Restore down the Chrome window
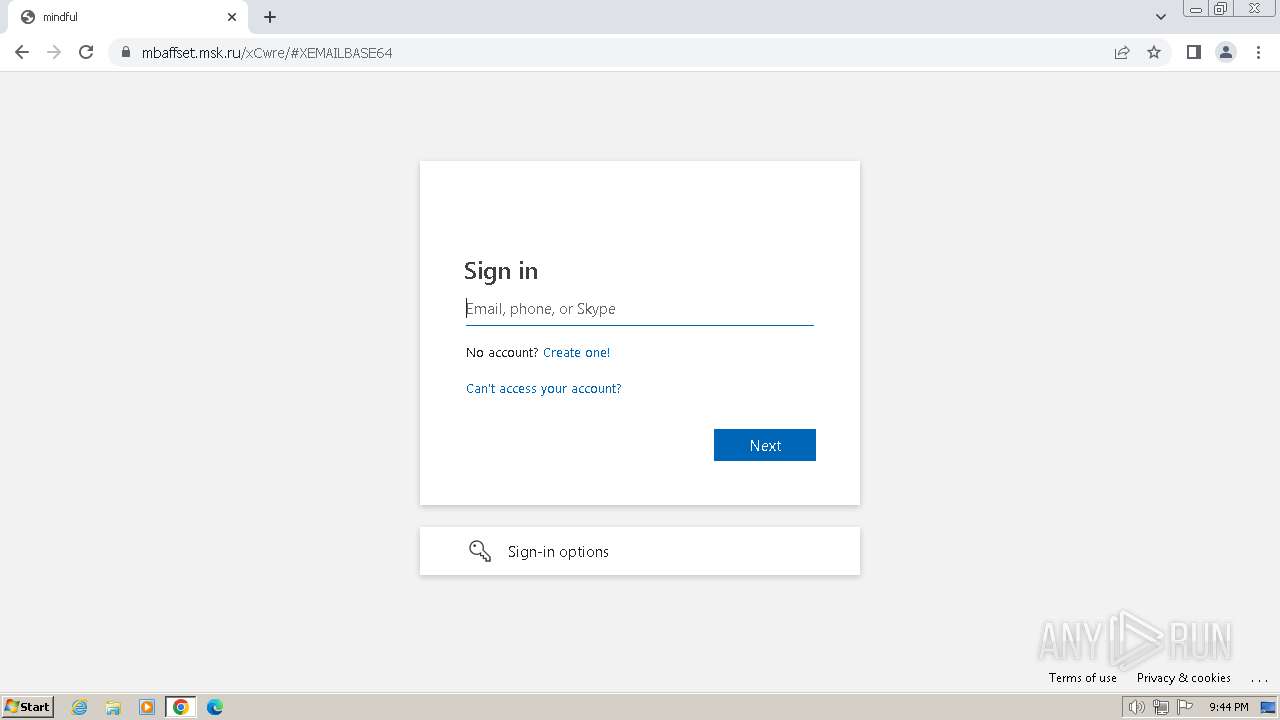This screenshot has height=720, width=1280. (1221, 8)
